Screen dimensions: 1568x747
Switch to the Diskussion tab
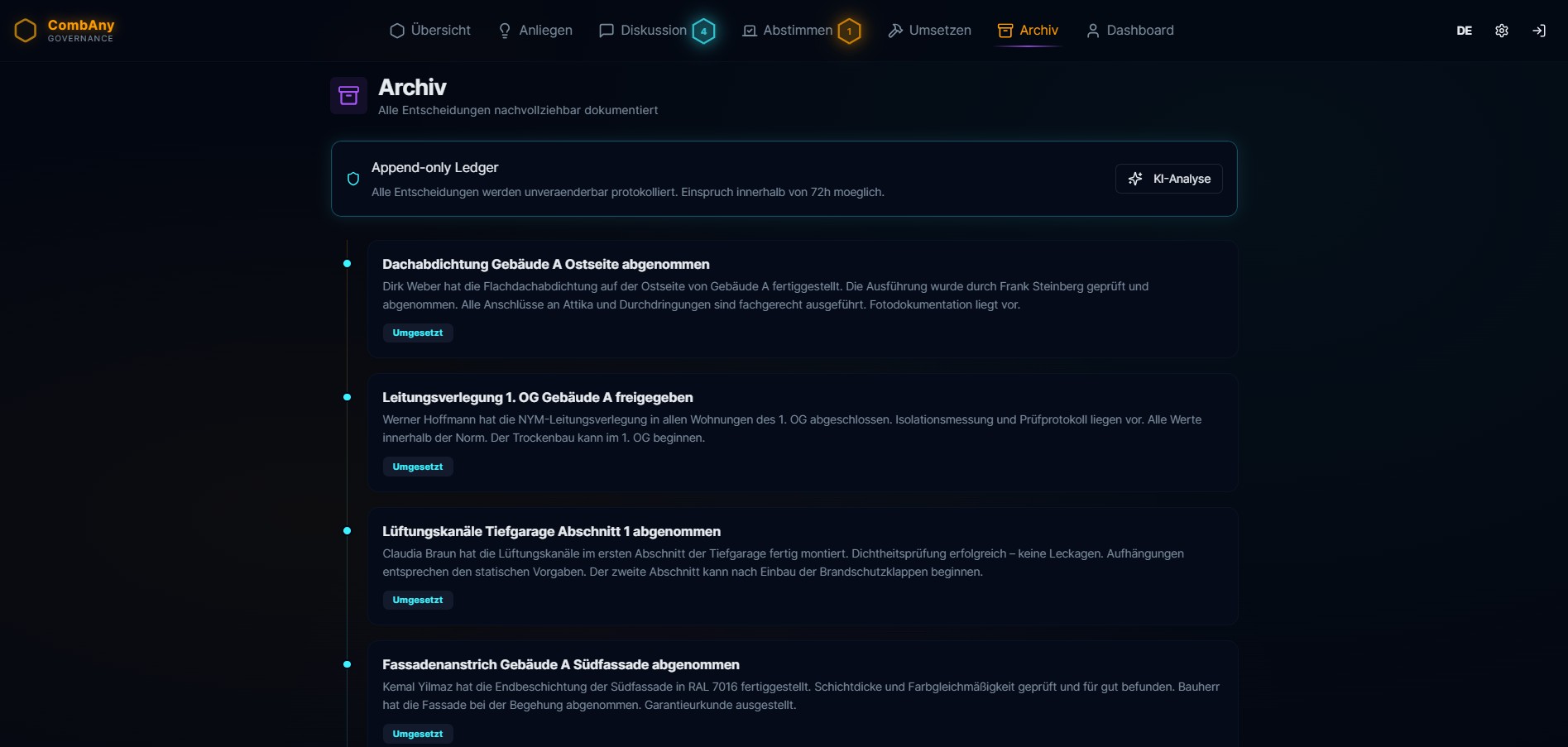(642, 31)
